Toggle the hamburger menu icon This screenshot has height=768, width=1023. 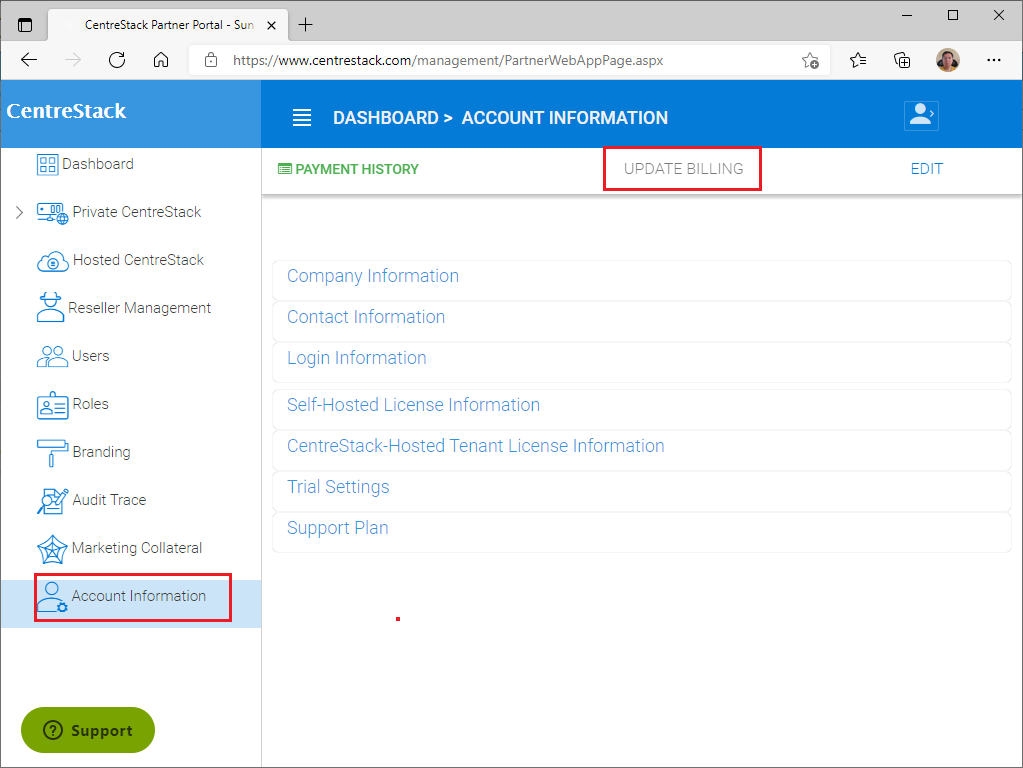click(301, 117)
